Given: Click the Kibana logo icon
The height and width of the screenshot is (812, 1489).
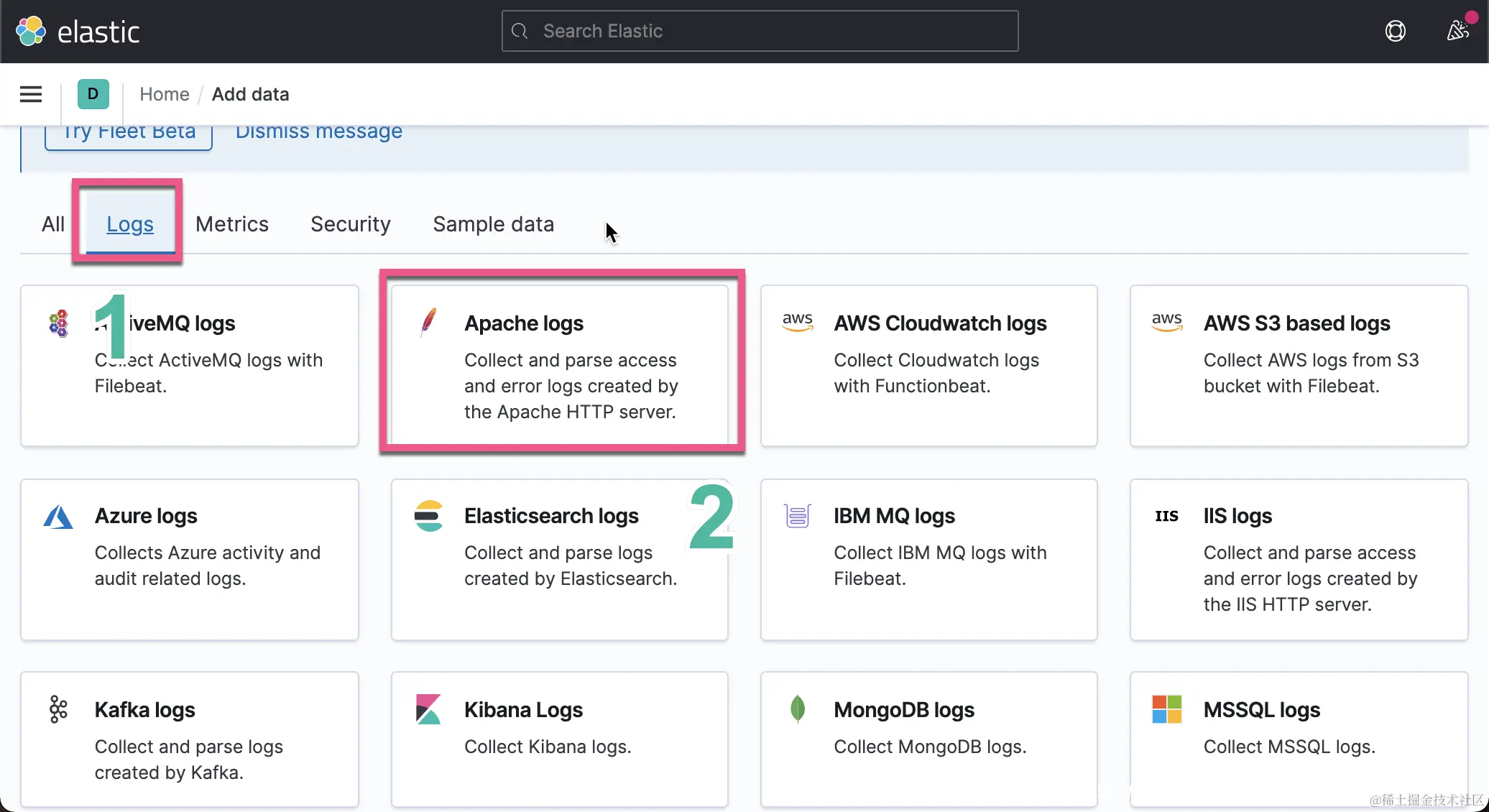Looking at the screenshot, I should pyautogui.click(x=428, y=709).
